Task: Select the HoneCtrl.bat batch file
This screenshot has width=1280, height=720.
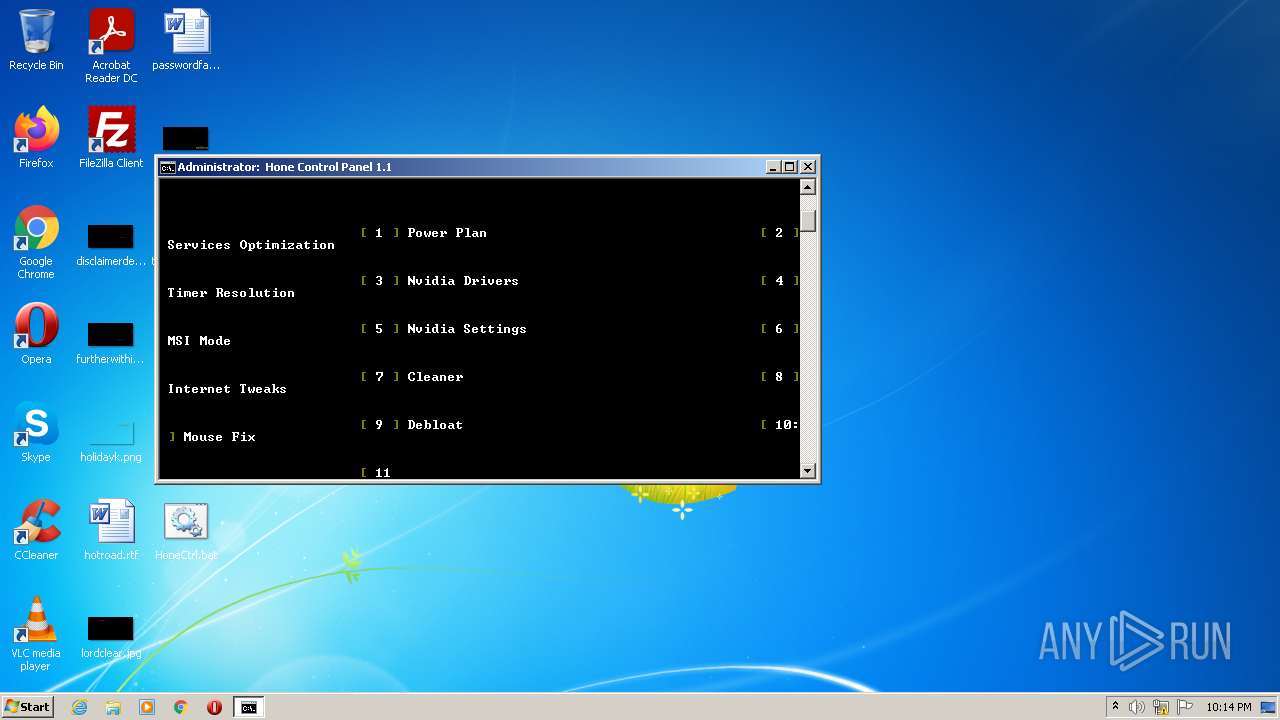Action: (186, 530)
